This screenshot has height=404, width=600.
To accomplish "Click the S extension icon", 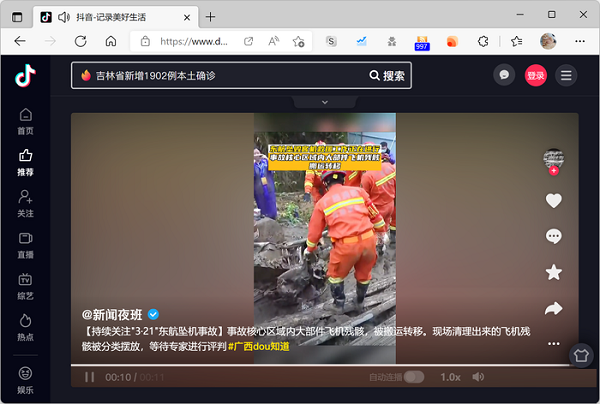I will (331, 41).
